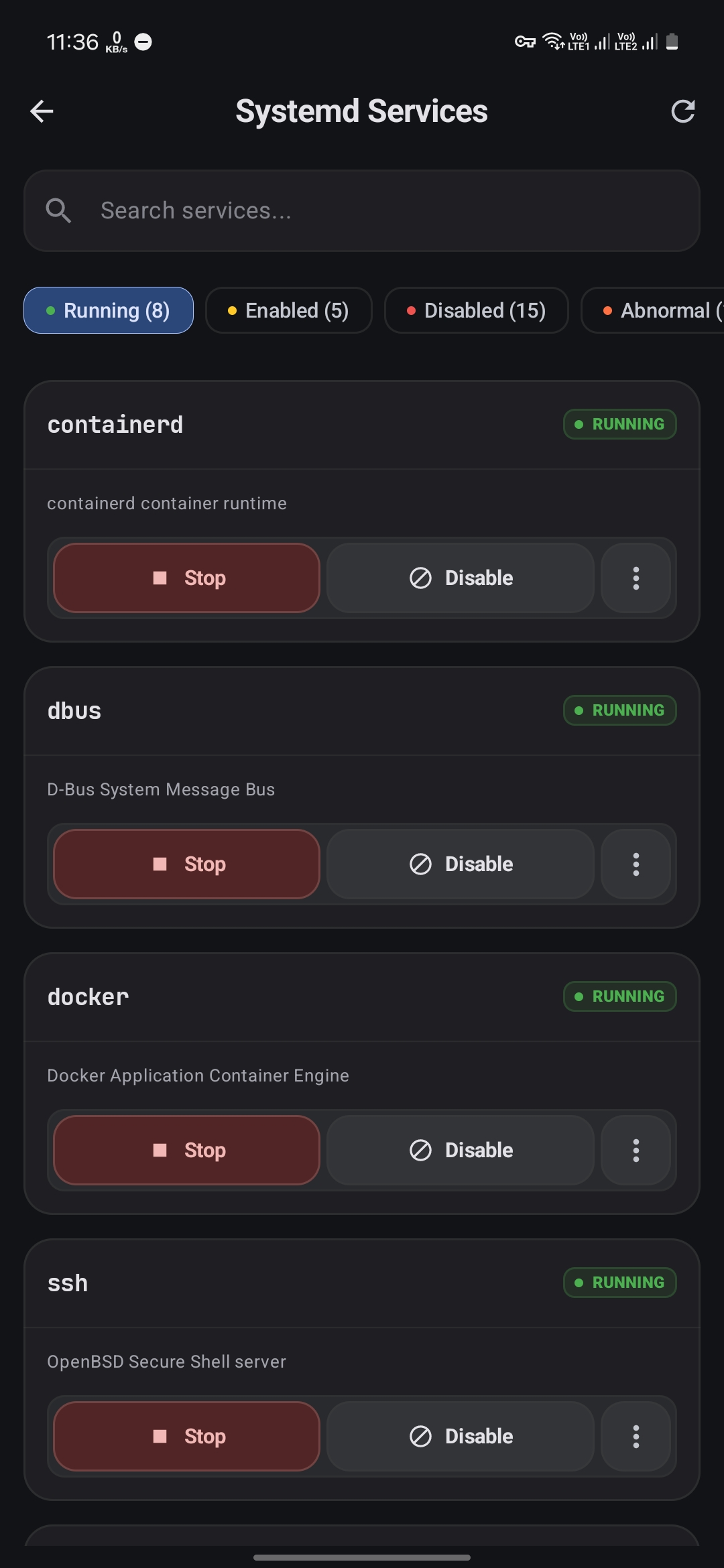
Task: Open more options for ssh
Action: click(x=636, y=1436)
